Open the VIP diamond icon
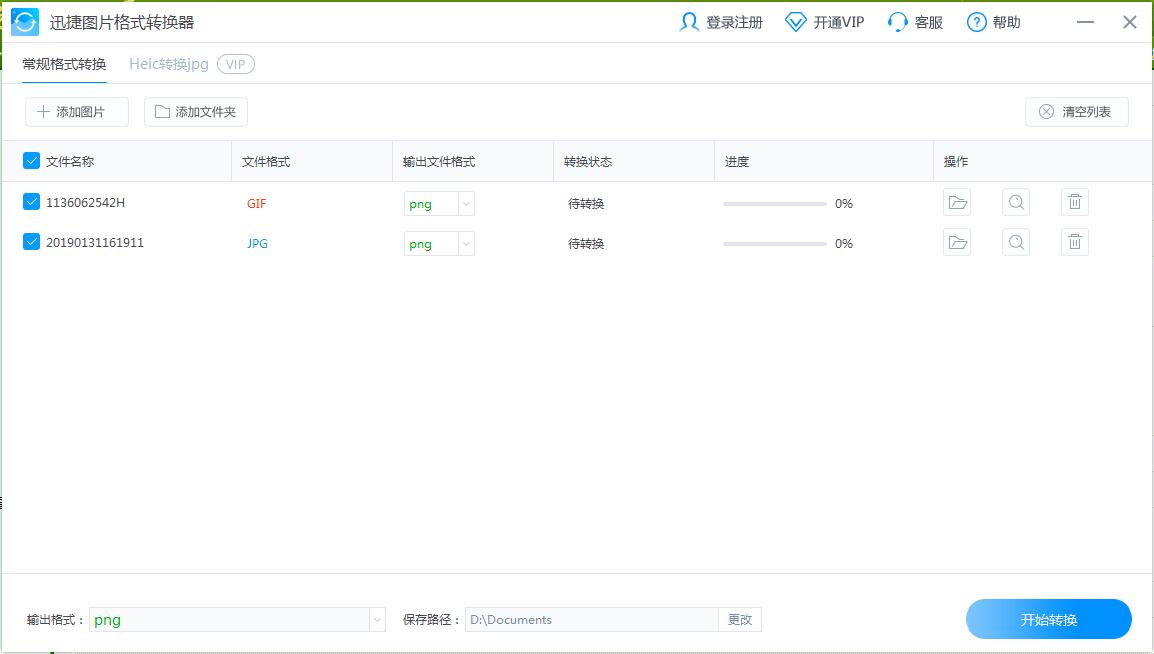 796,22
